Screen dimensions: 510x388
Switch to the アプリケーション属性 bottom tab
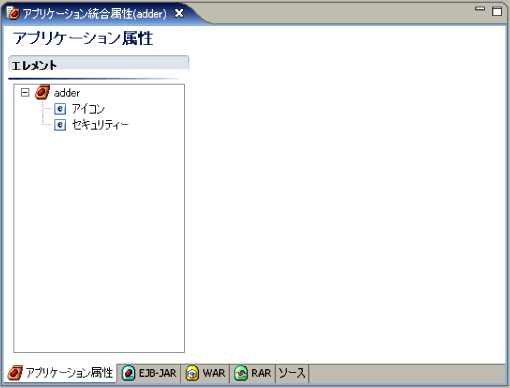(x=61, y=373)
